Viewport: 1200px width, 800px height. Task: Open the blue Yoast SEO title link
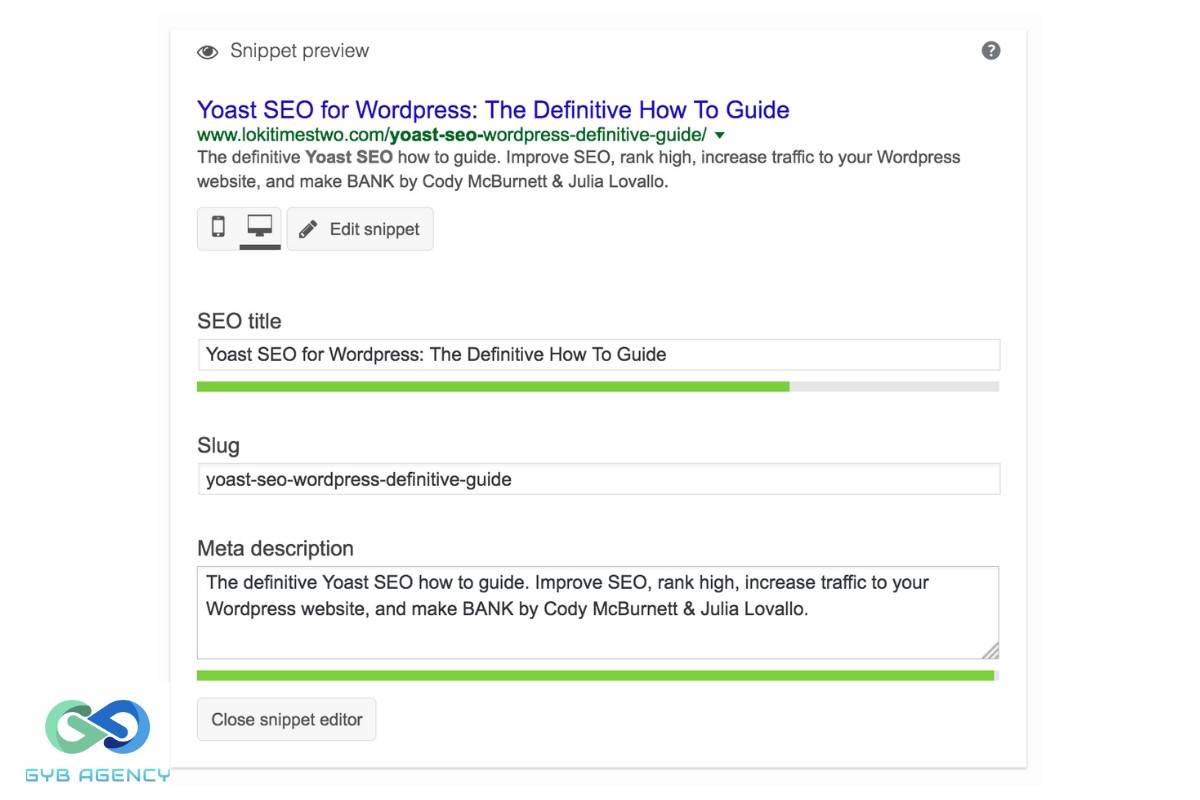pyautogui.click(x=493, y=110)
